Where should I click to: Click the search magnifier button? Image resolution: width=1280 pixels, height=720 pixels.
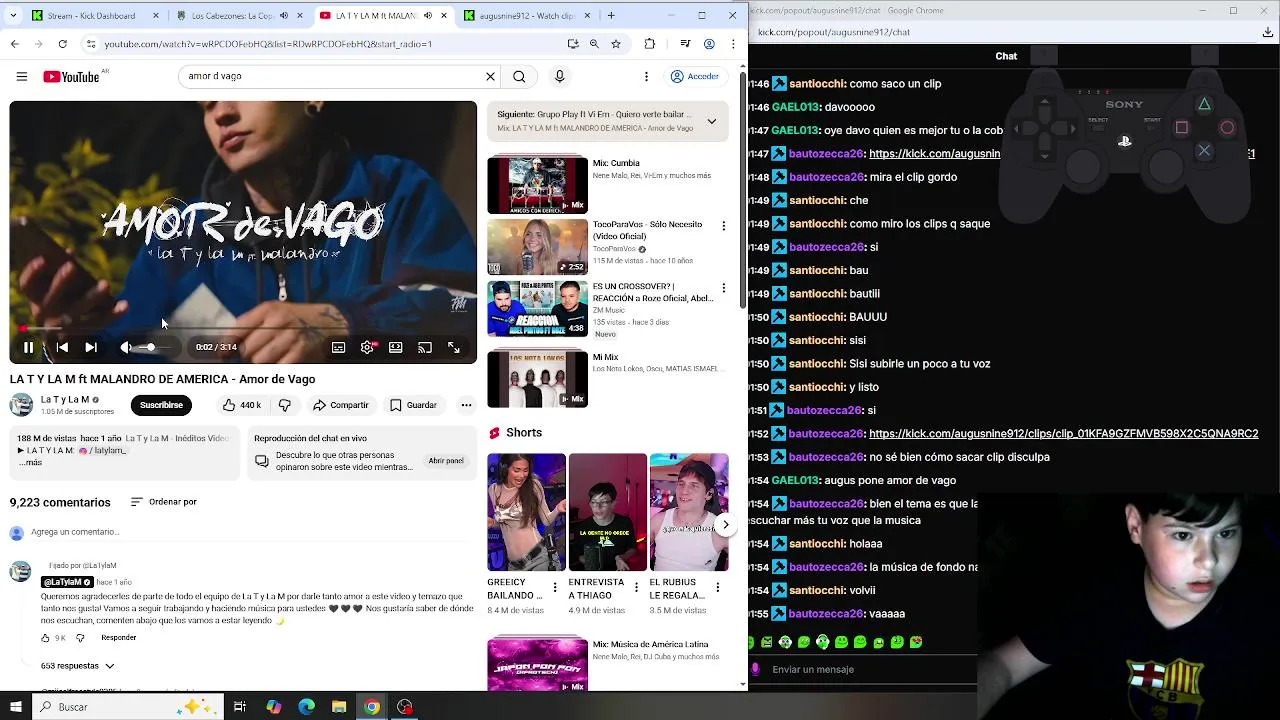point(519,76)
